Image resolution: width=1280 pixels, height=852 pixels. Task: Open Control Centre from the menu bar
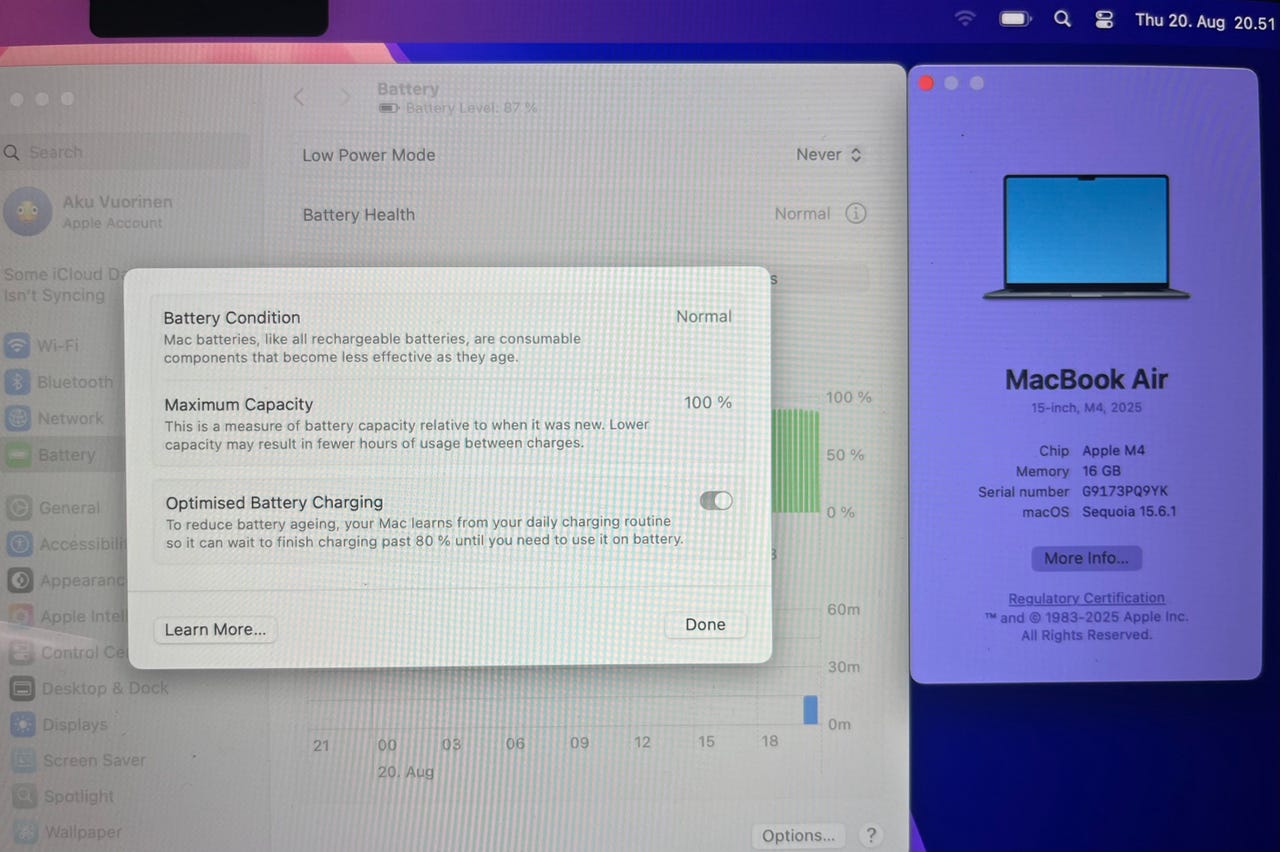(1104, 20)
